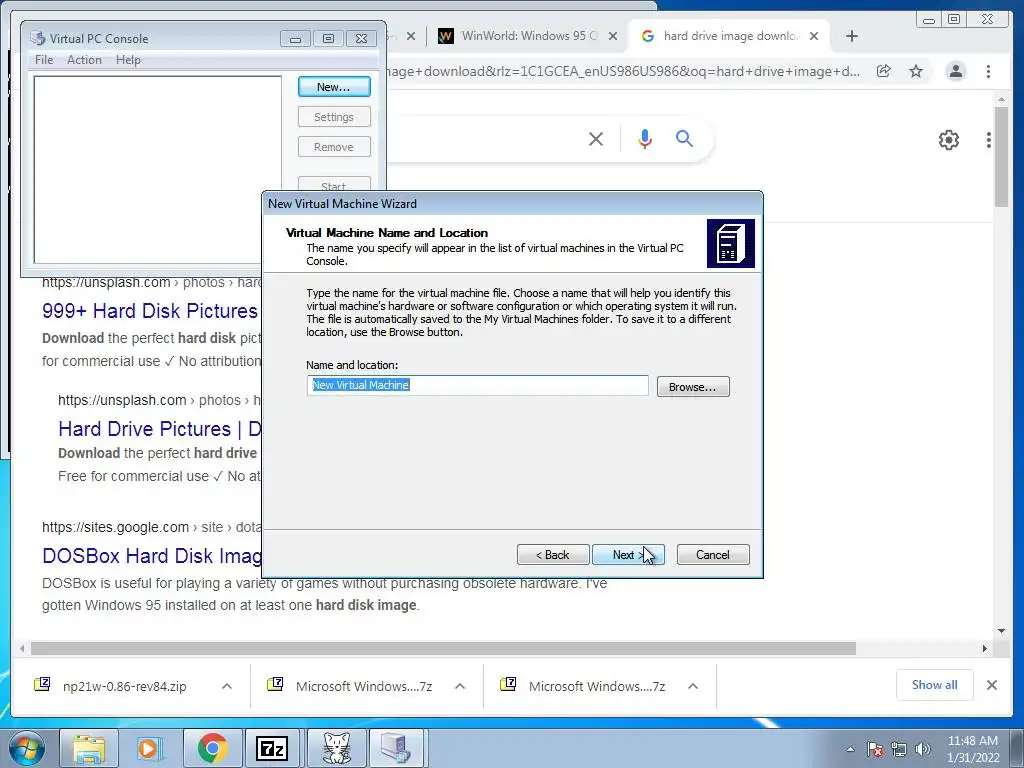This screenshot has height=768, width=1024.
Task: Open File menu in Virtual PC Console
Action: (x=44, y=59)
